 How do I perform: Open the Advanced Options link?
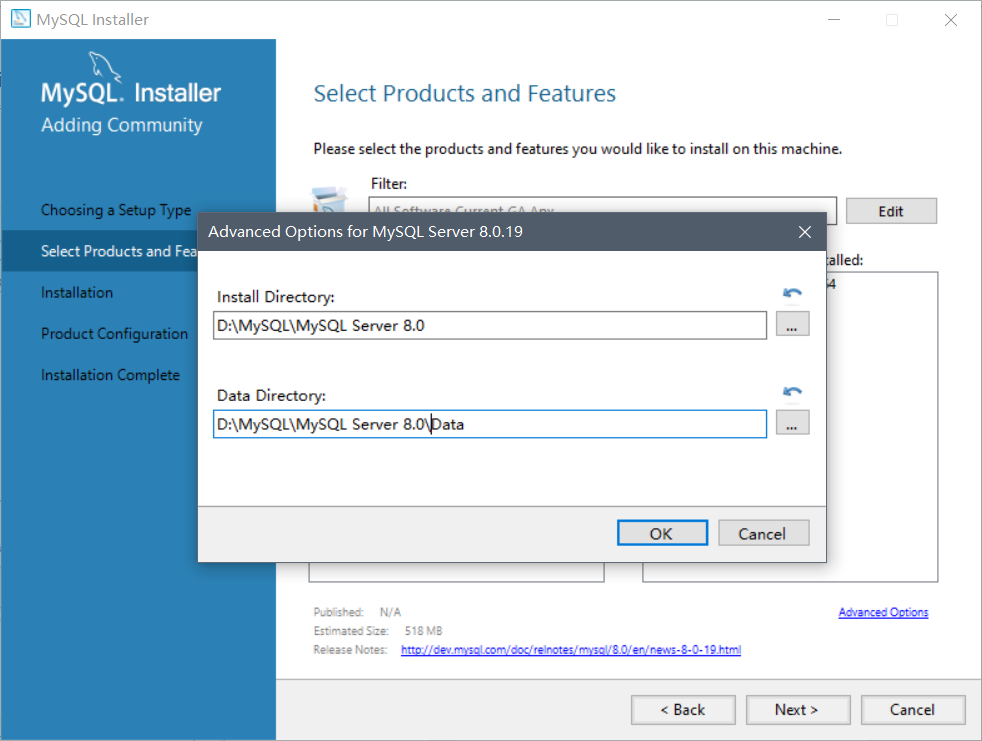pyautogui.click(x=883, y=612)
